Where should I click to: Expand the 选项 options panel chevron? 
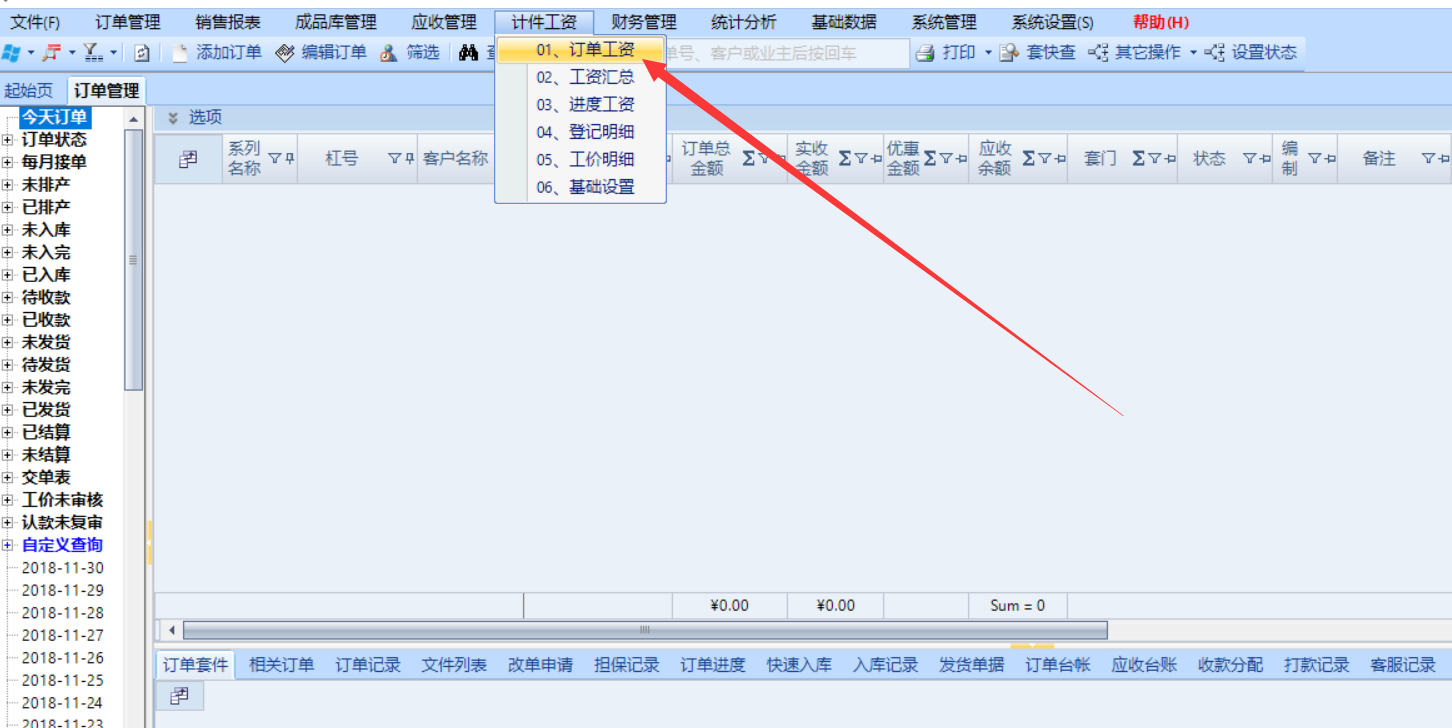pos(172,118)
